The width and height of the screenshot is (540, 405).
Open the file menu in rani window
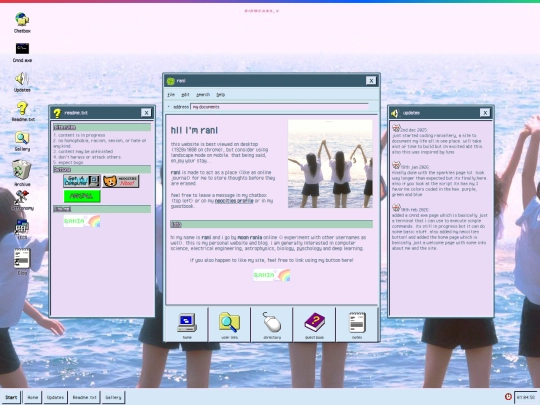(171, 95)
